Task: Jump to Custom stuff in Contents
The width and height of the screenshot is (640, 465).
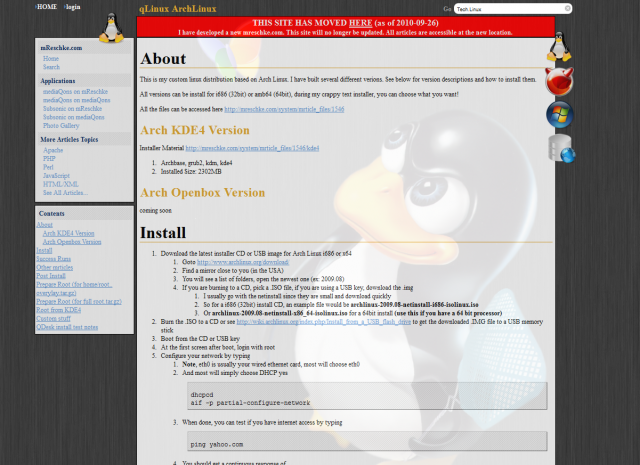Action: pos(53,319)
